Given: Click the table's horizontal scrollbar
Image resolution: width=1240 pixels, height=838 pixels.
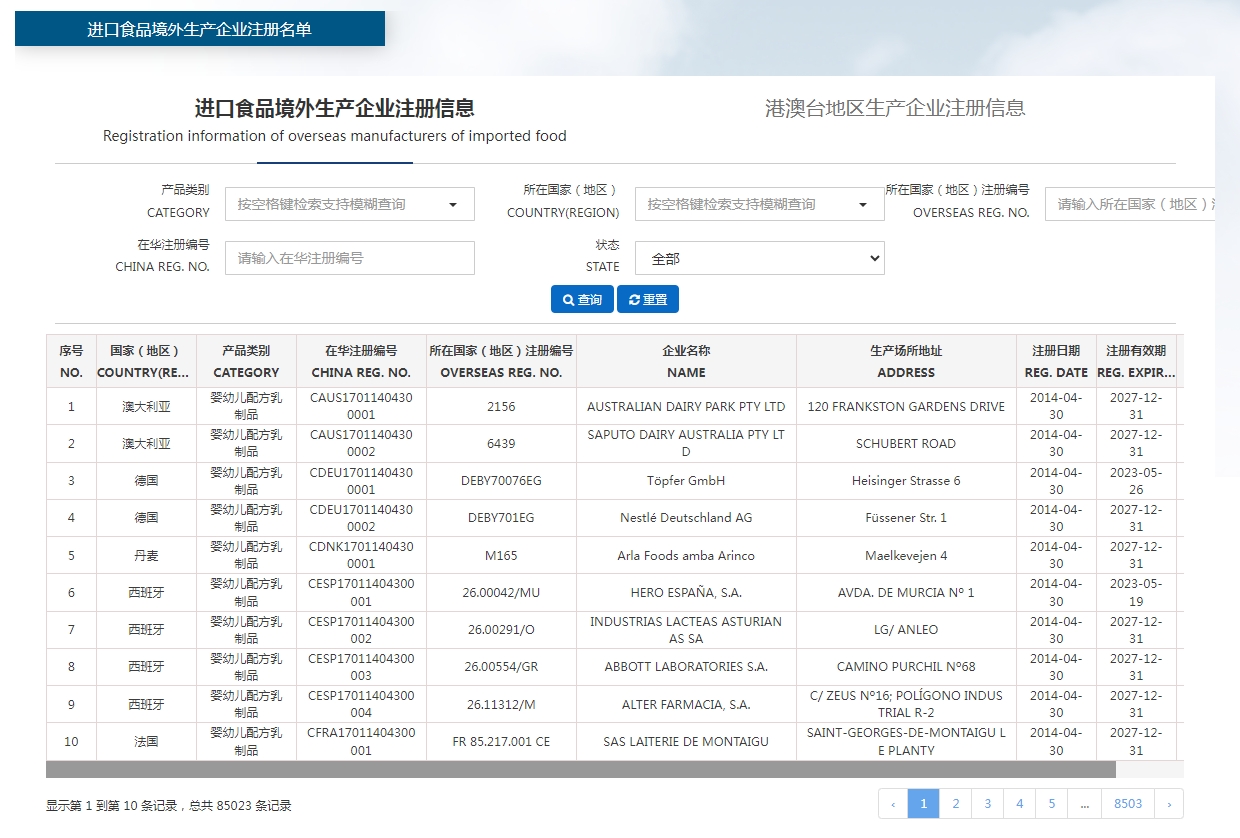Looking at the screenshot, I should coord(580,770).
